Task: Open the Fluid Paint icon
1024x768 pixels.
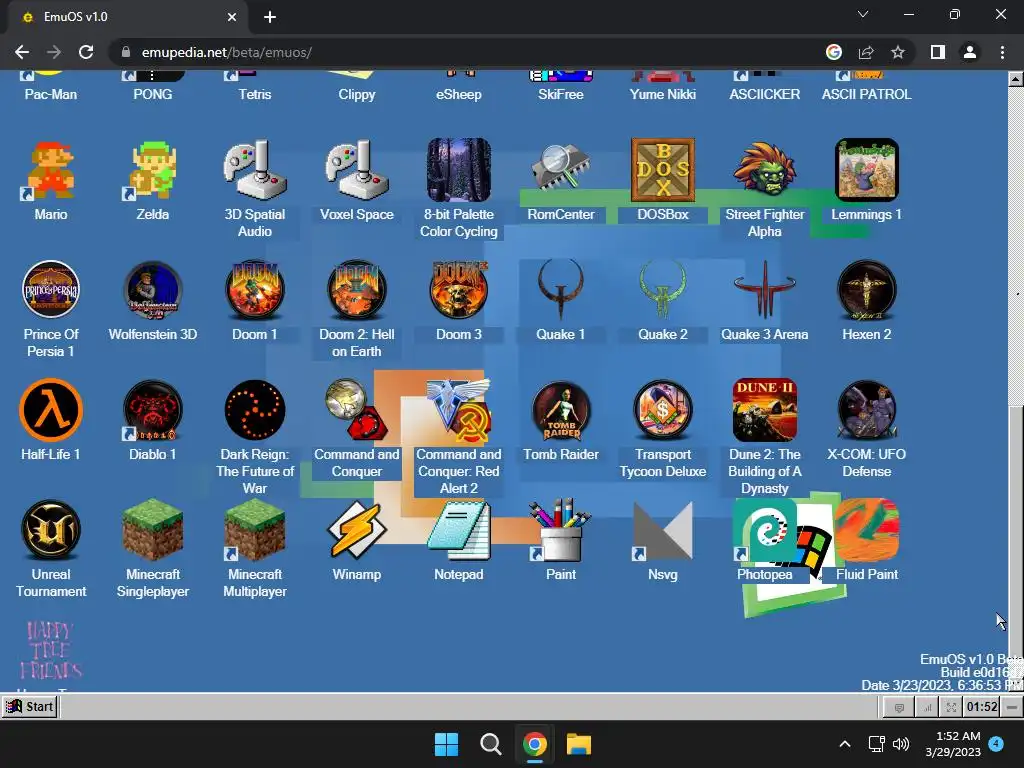Action: pos(867,531)
